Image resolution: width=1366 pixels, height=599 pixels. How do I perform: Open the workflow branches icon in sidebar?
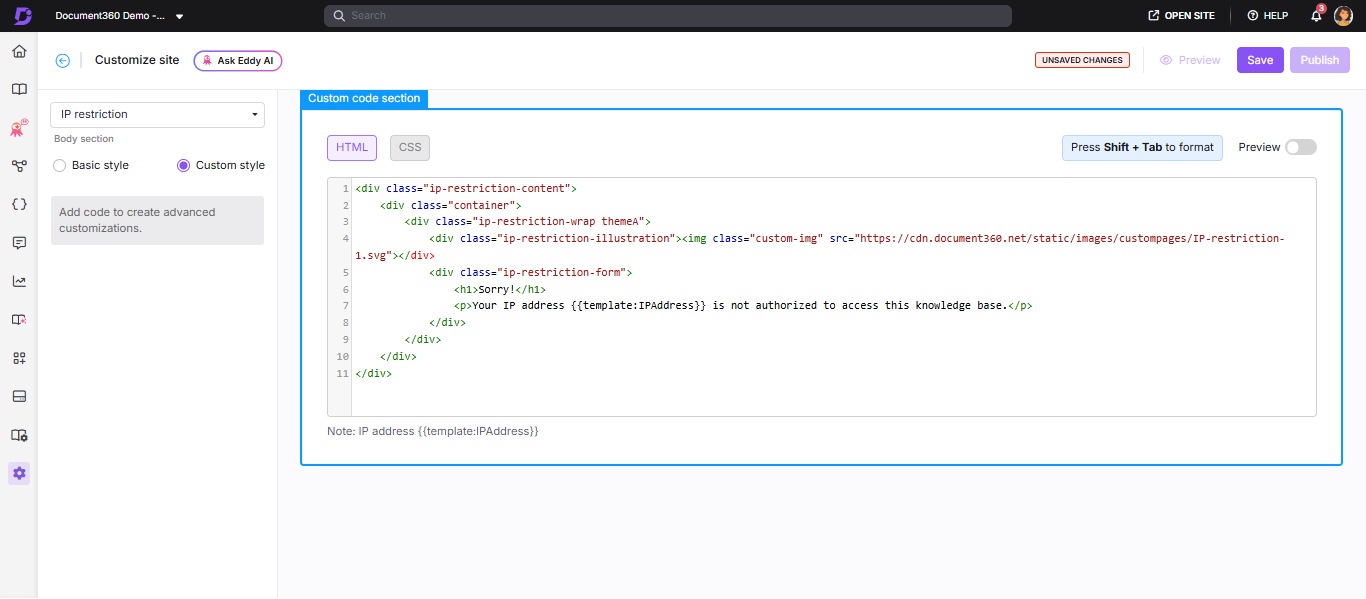(x=19, y=166)
